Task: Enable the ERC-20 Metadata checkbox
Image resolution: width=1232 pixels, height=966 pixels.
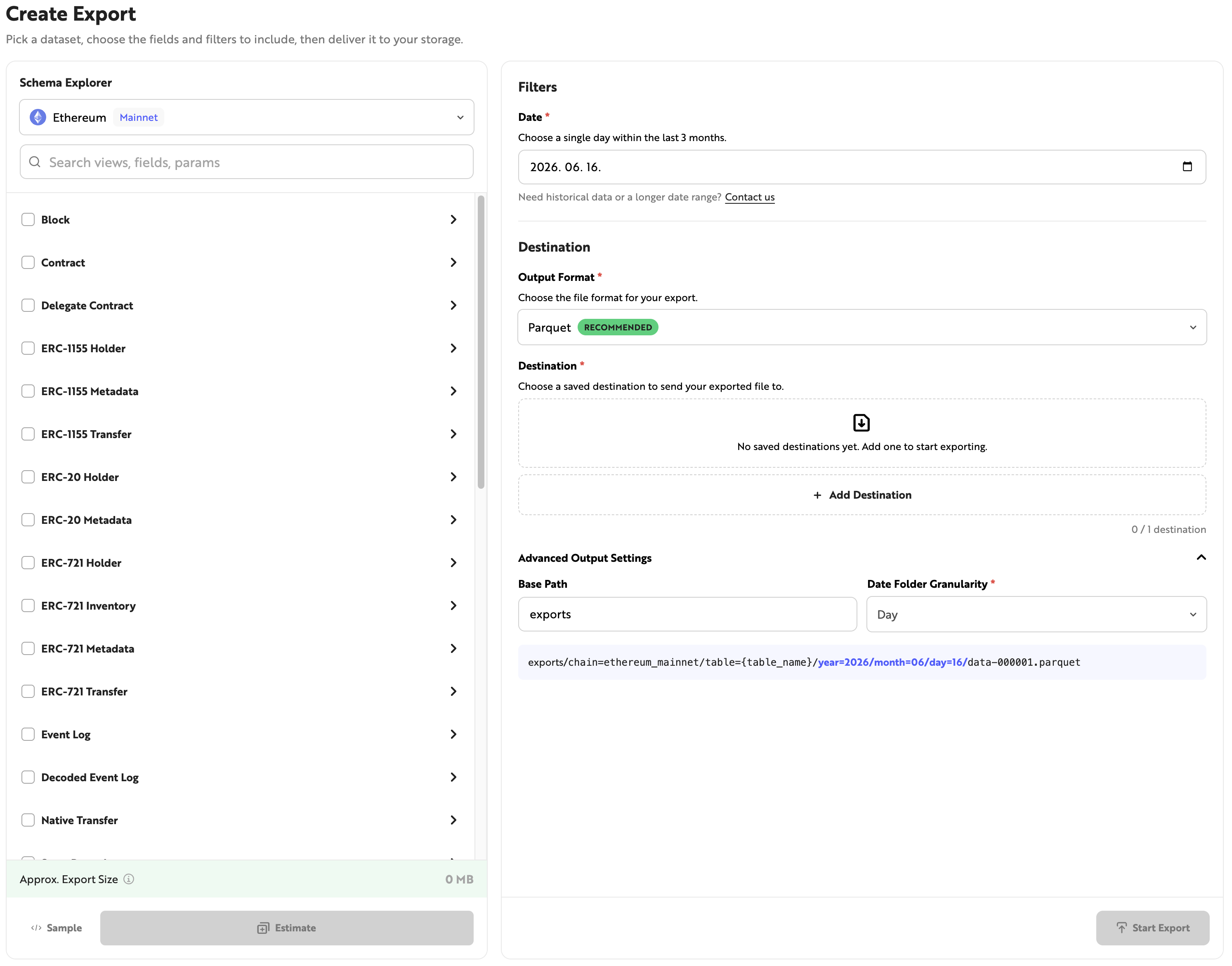Action: tap(28, 520)
